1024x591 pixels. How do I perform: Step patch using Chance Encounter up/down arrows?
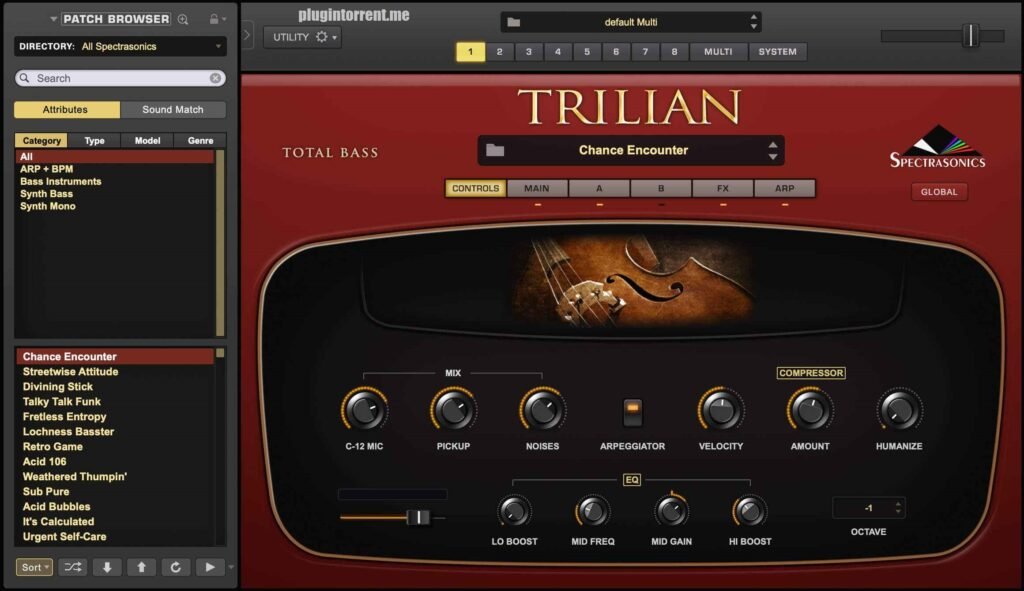click(773, 151)
